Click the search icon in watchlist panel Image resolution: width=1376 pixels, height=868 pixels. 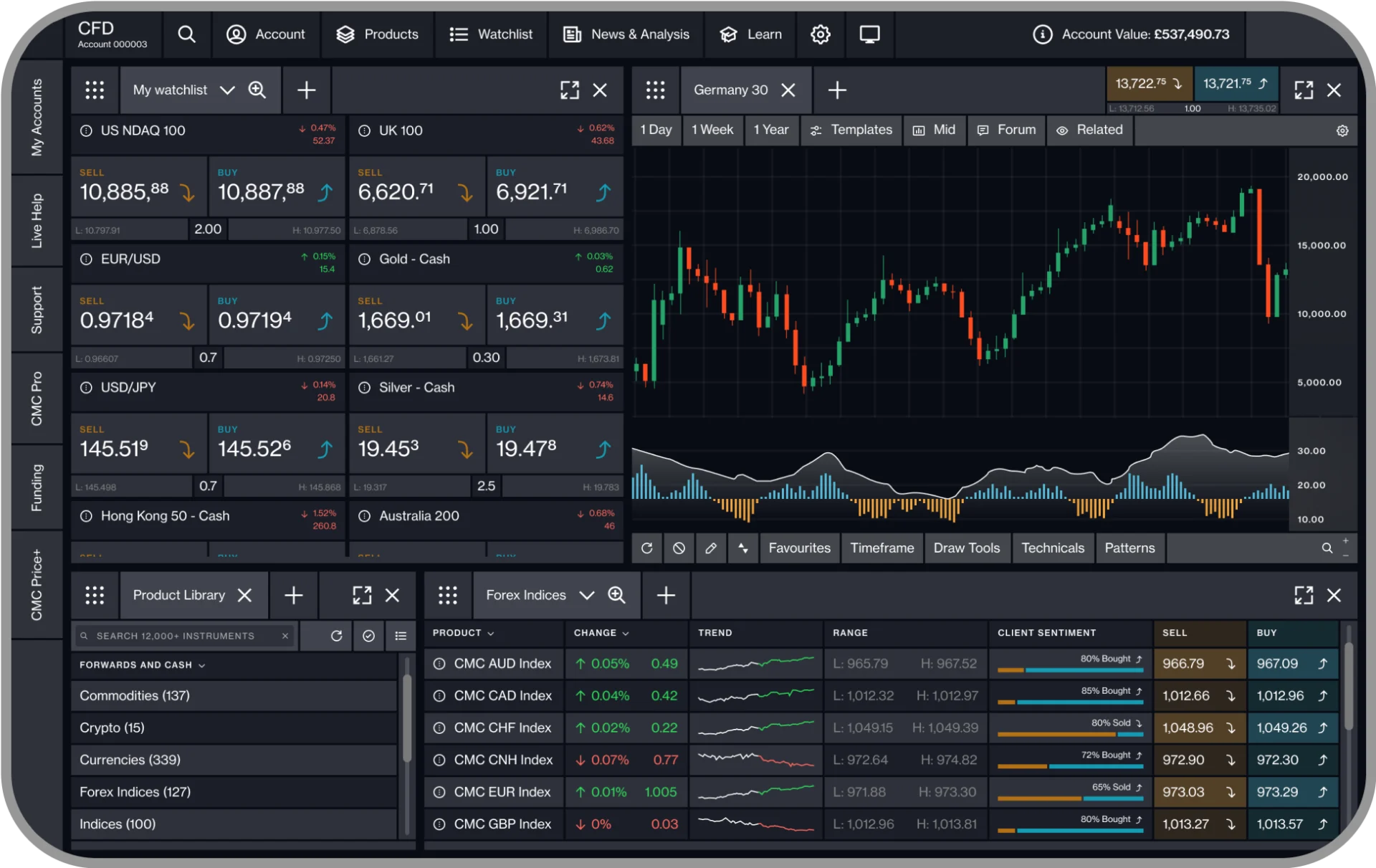(258, 90)
